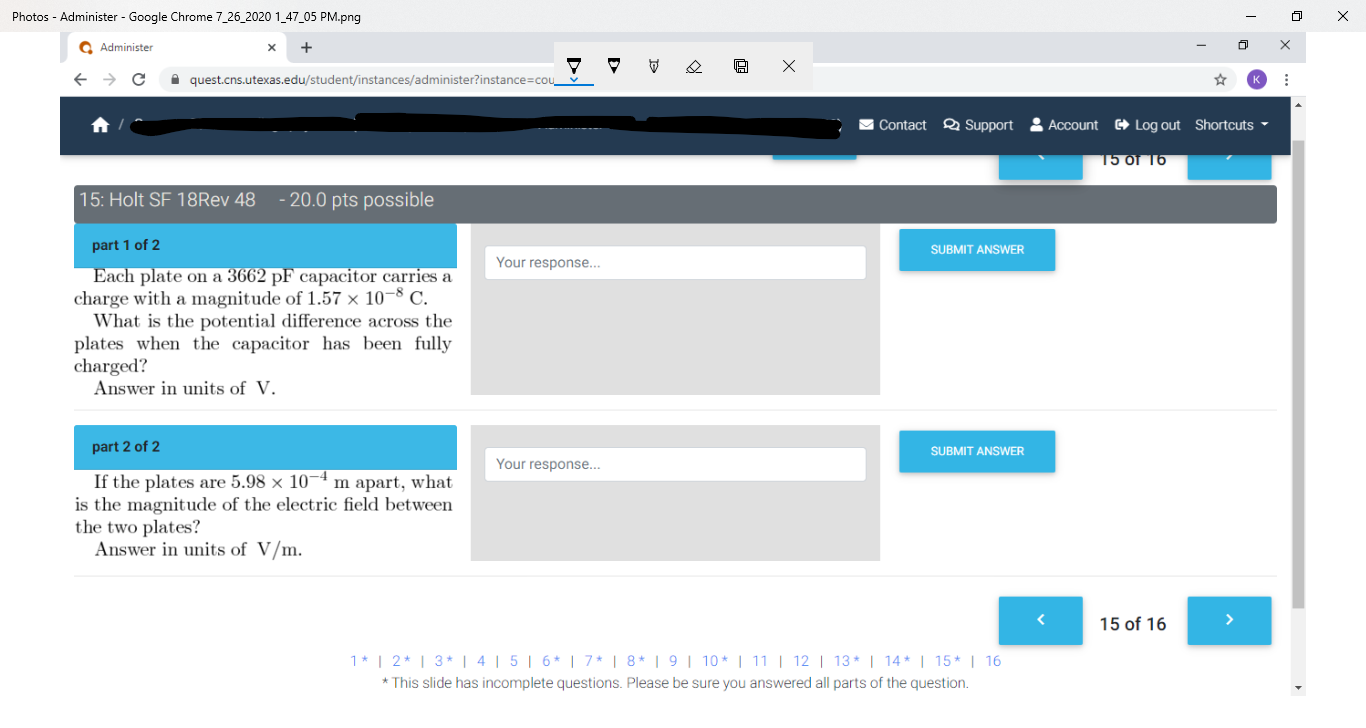Open the pen options dropdown chevron
Screen dimensions: 1366x728
(574, 79)
